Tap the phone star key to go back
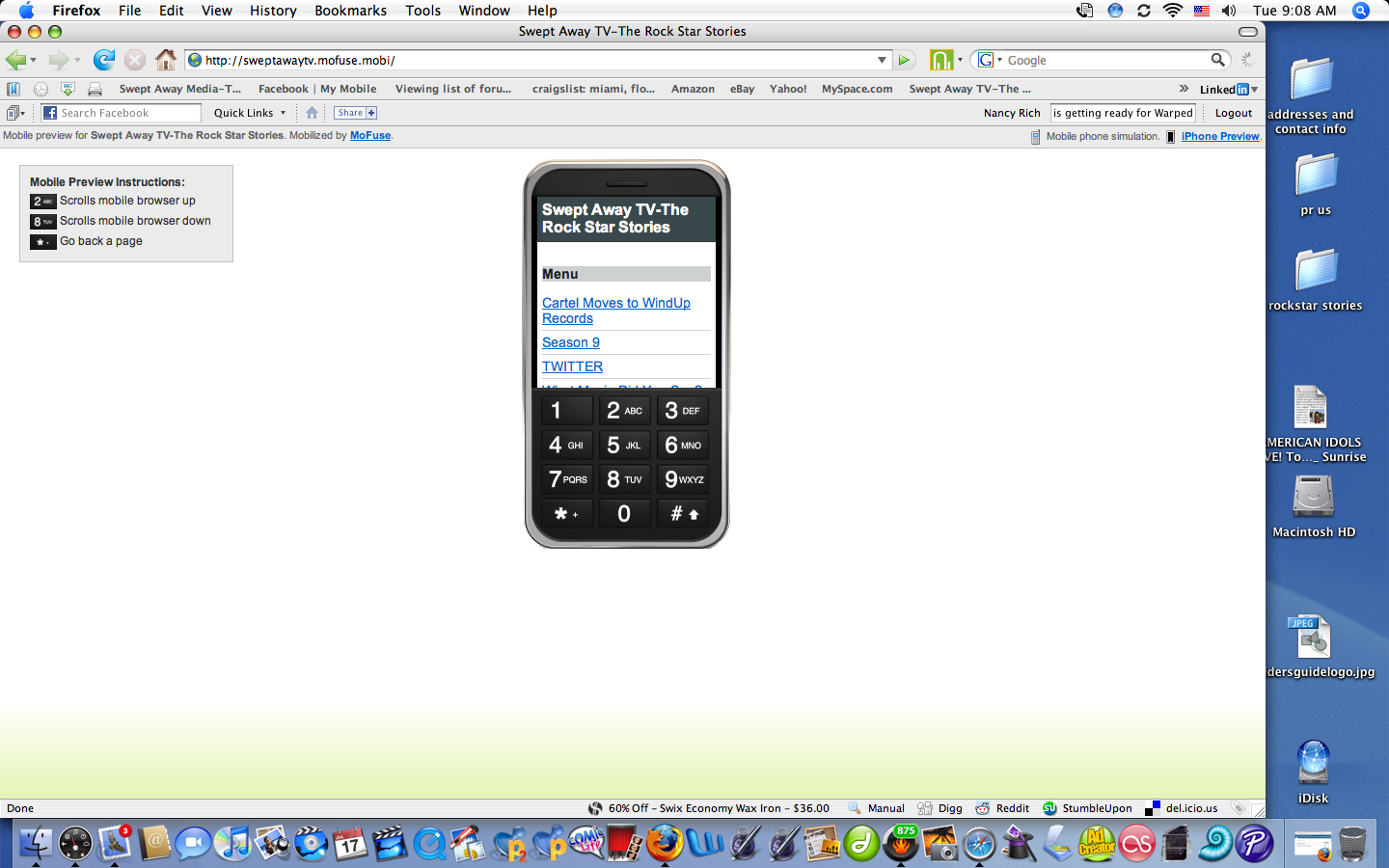The image size is (1389, 868). [x=567, y=514]
